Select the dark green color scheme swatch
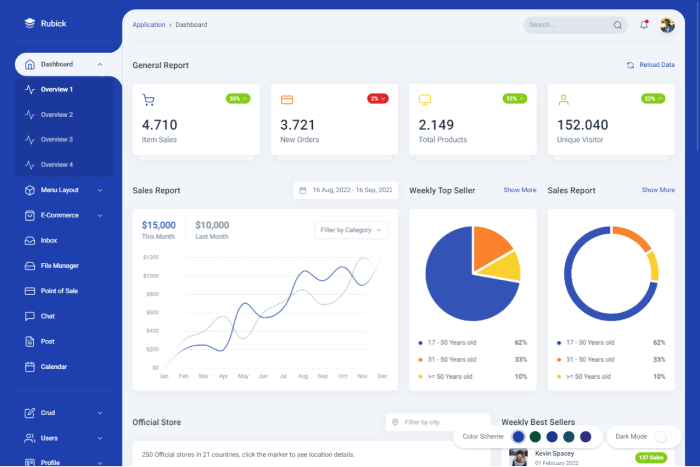Viewport: 700px width, 467px height. click(535, 437)
